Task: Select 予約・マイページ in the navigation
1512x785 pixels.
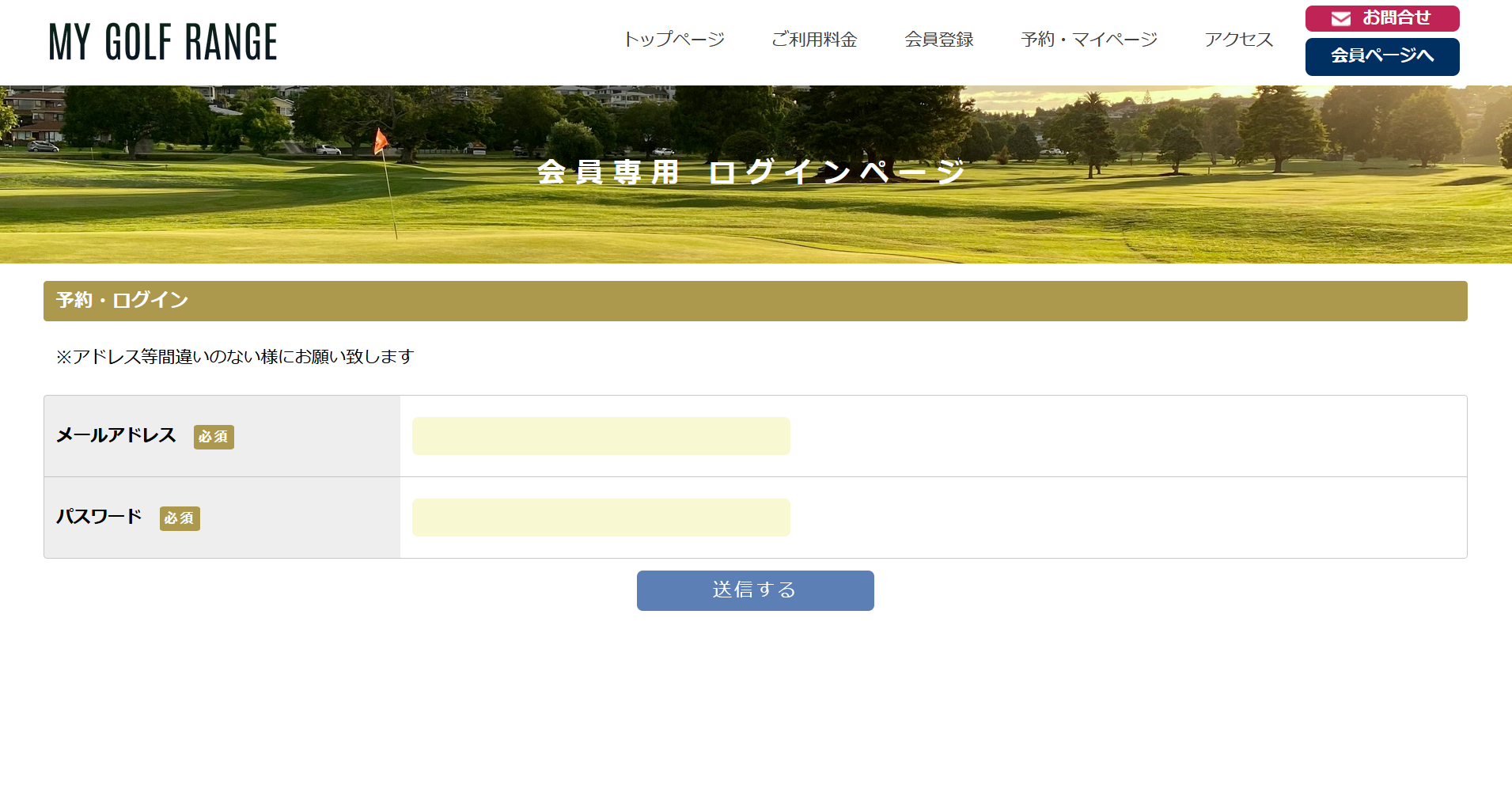Action: pyautogui.click(x=1089, y=40)
